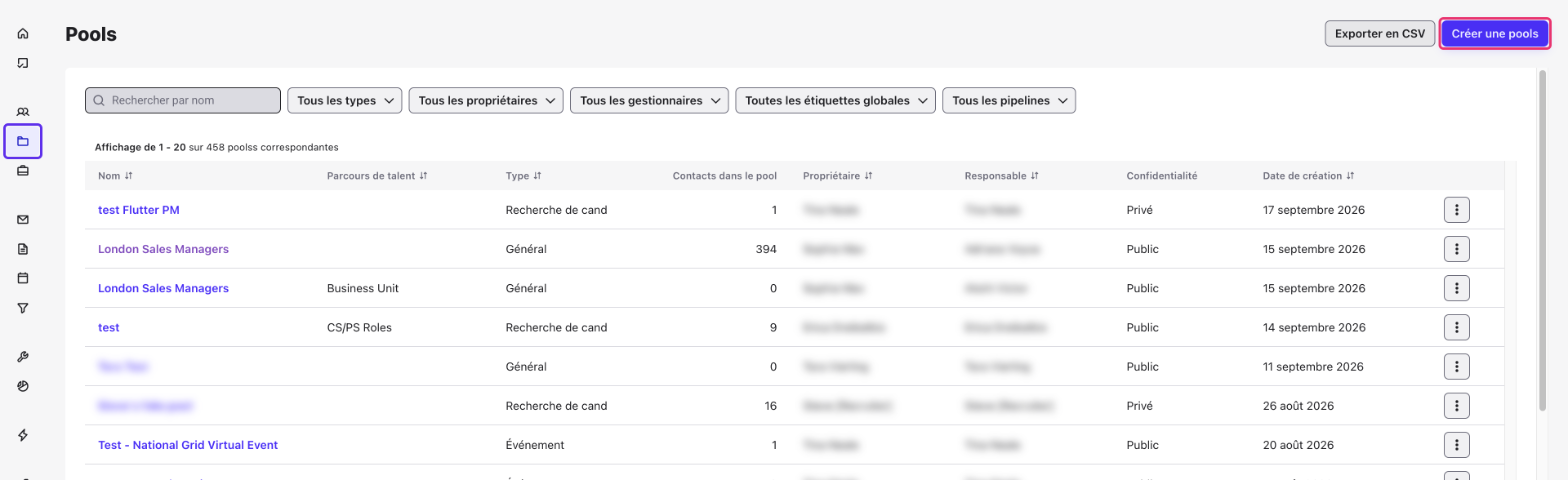The height and width of the screenshot is (480, 1568).
Task: Sort by Propriétaire column arrows
Action: 868,176
